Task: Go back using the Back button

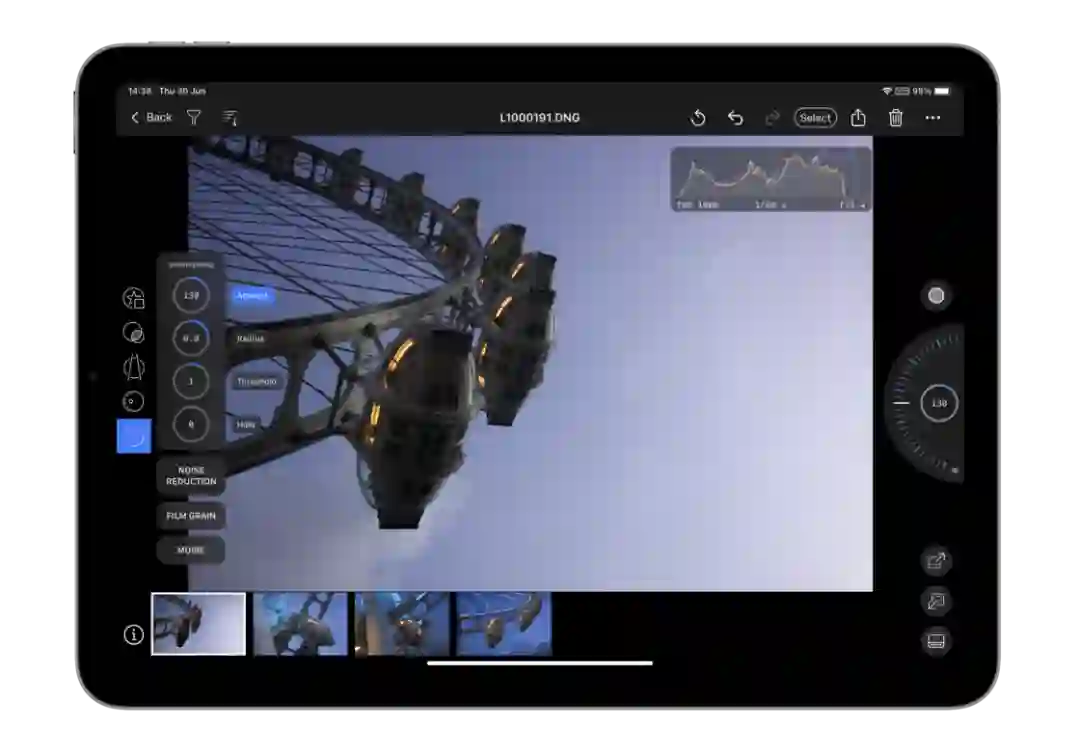Action: (151, 117)
